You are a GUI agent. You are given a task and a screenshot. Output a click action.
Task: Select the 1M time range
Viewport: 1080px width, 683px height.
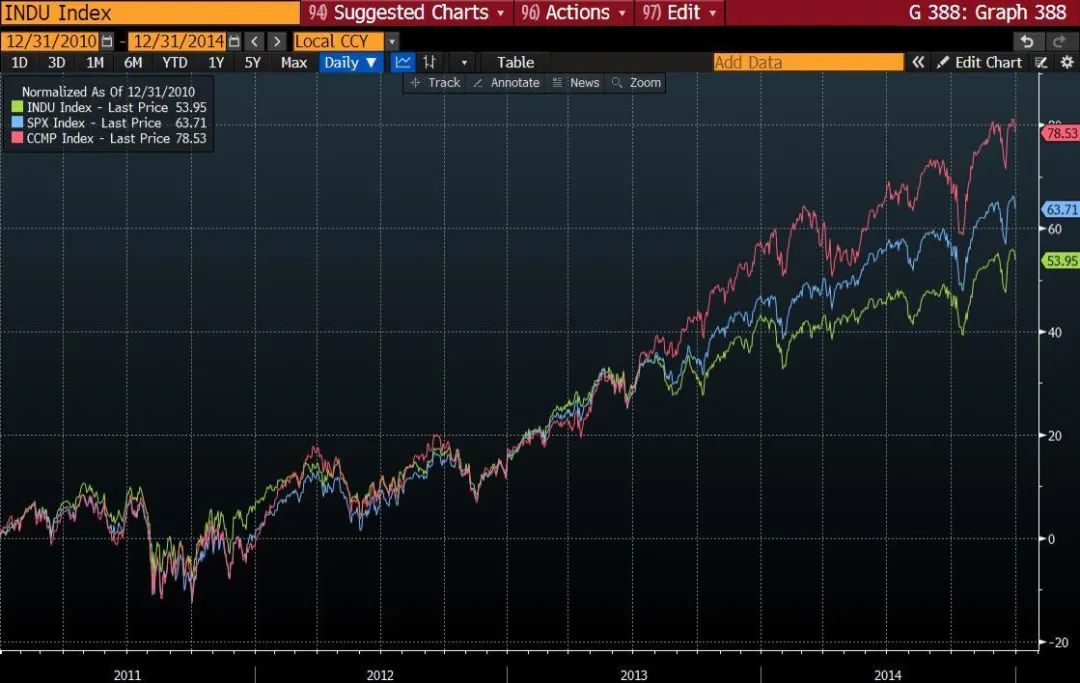coord(94,63)
